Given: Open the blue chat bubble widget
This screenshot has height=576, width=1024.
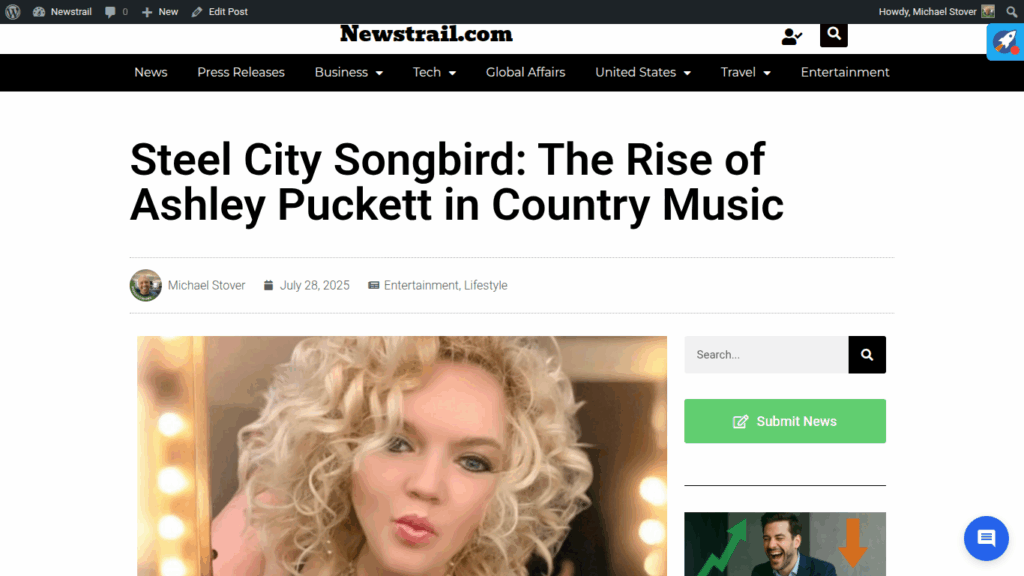Looking at the screenshot, I should click(x=986, y=538).
